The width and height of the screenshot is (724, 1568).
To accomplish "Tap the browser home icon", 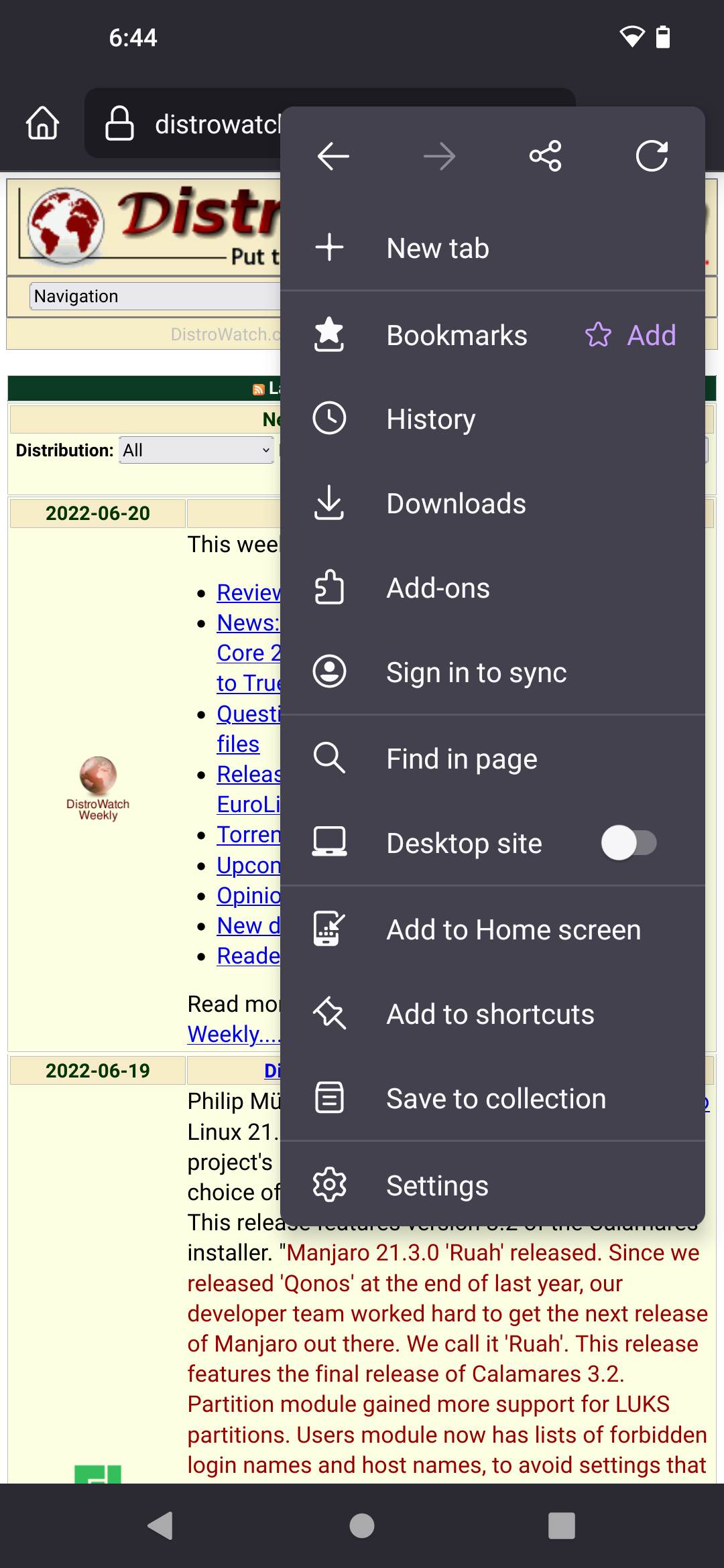I will (x=42, y=123).
